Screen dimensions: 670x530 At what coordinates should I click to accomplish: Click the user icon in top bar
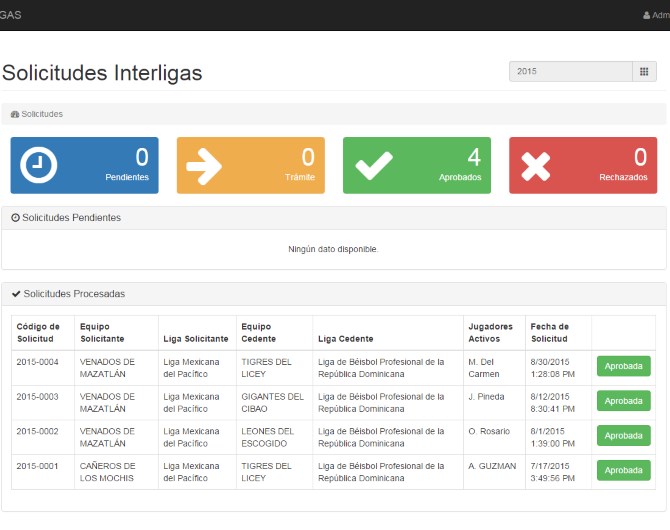click(x=646, y=15)
